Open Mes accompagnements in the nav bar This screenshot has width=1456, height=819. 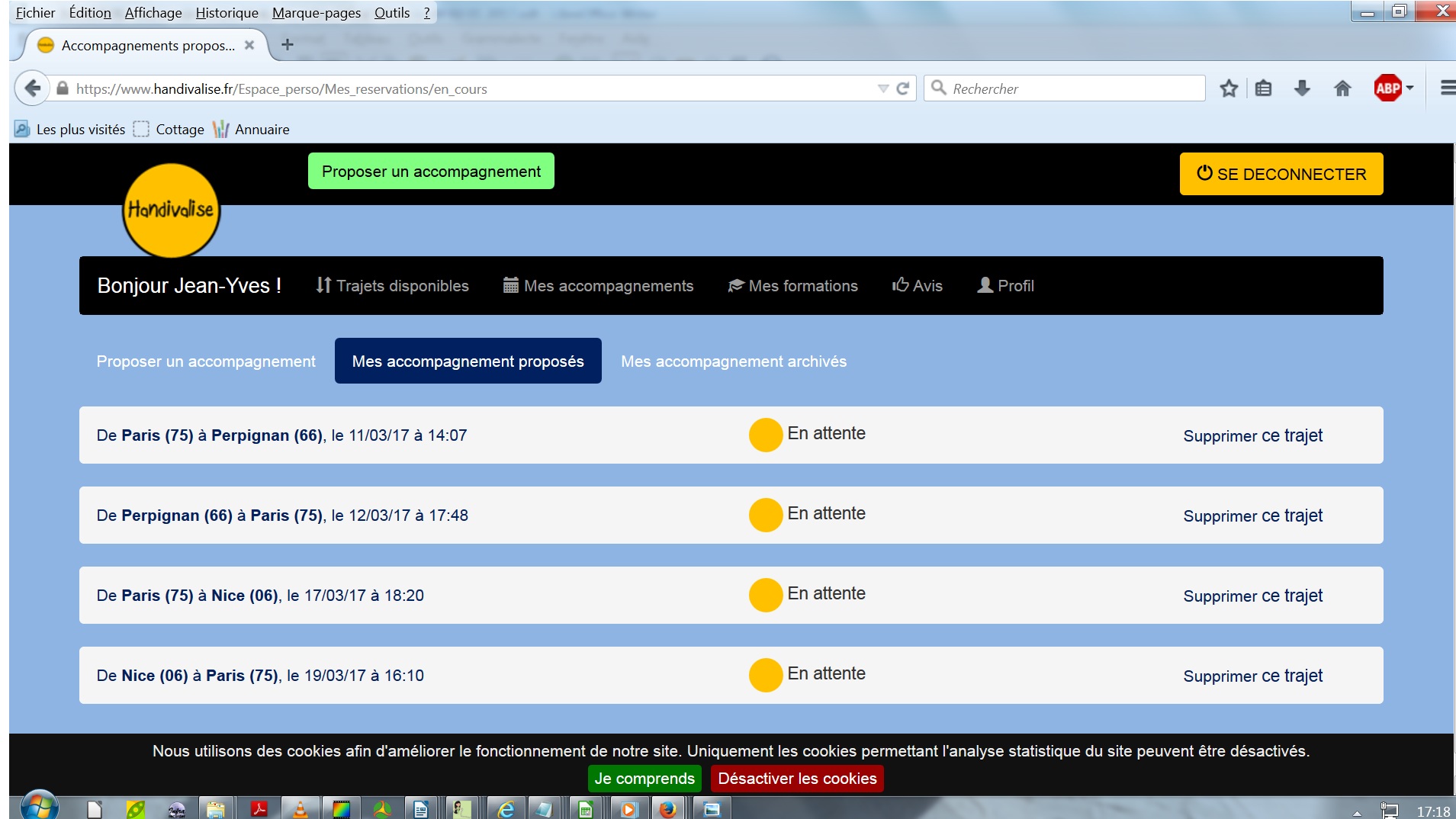coord(598,285)
